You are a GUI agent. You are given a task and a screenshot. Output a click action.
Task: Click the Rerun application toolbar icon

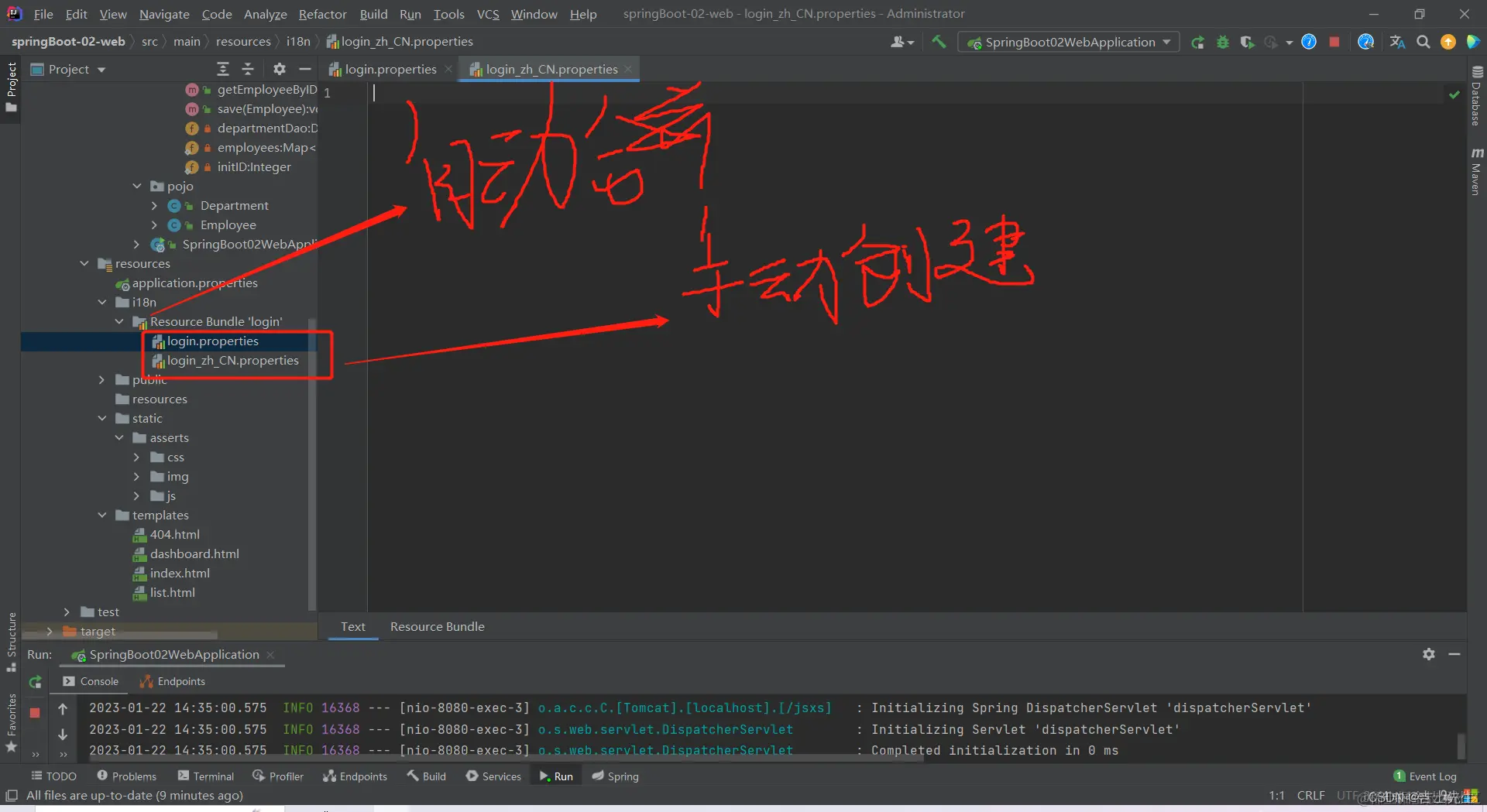point(1197,42)
